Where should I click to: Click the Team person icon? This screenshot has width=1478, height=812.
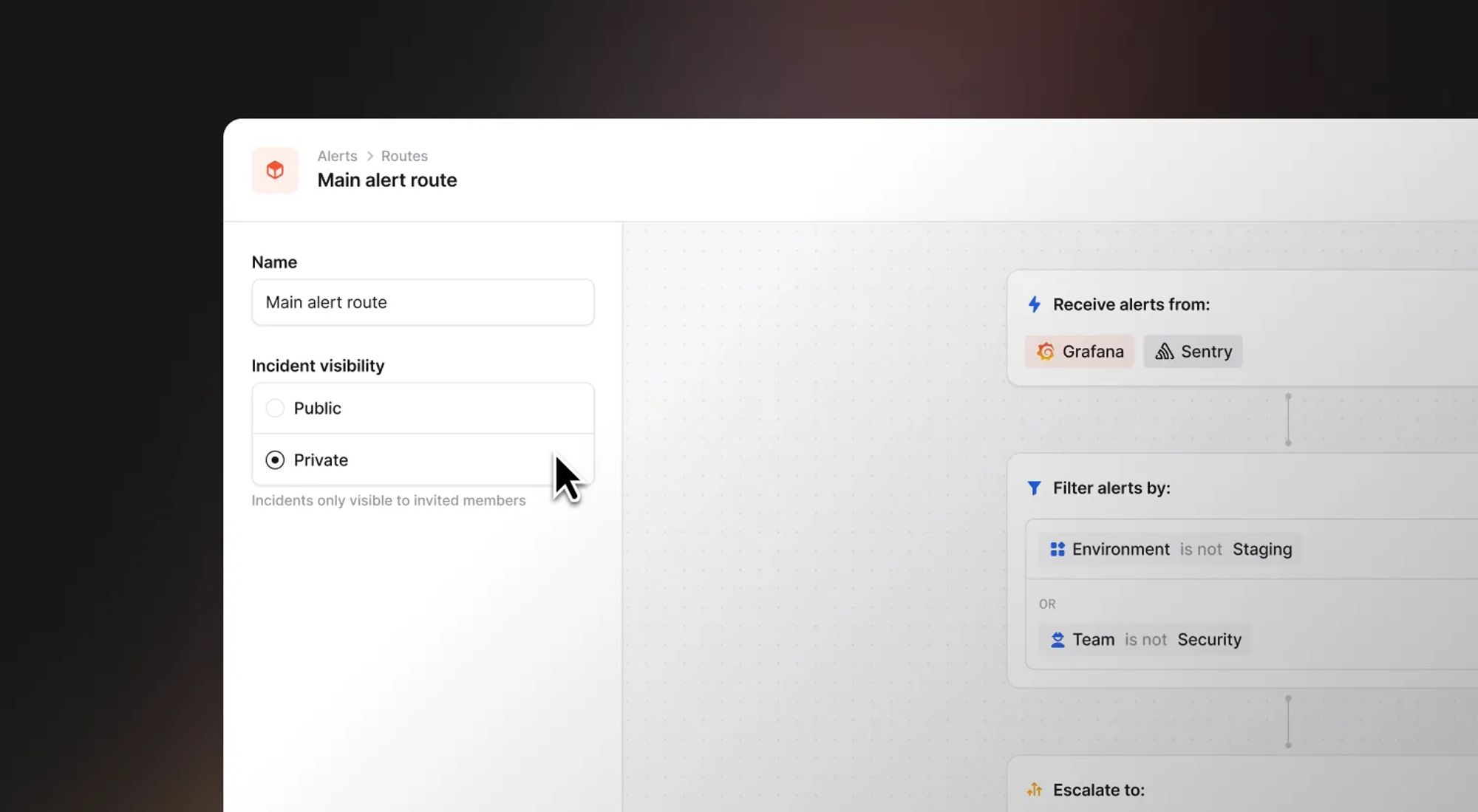pyautogui.click(x=1058, y=640)
